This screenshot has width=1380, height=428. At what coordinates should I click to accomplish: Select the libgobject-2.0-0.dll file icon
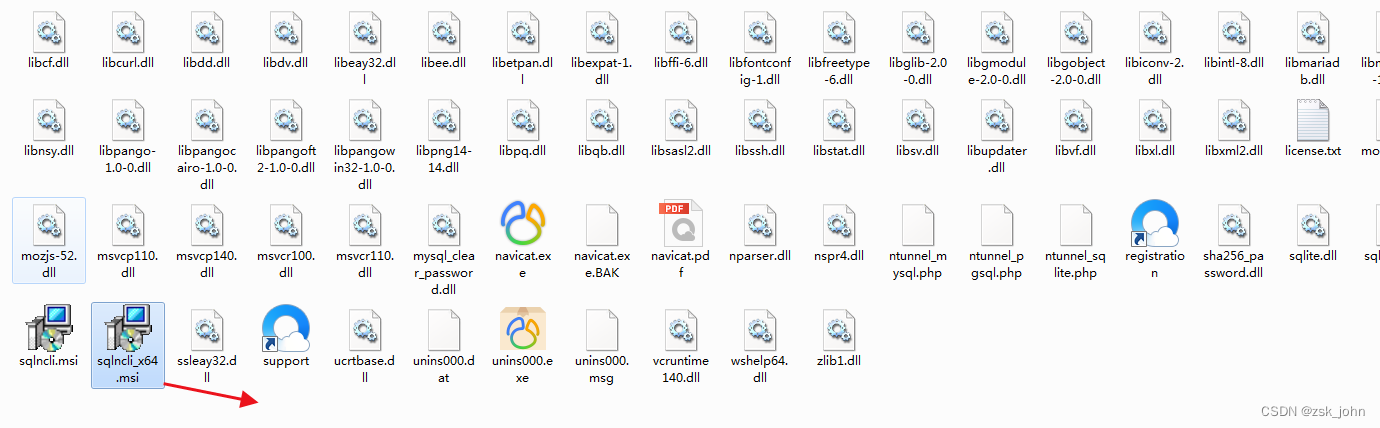click(x=1075, y=30)
